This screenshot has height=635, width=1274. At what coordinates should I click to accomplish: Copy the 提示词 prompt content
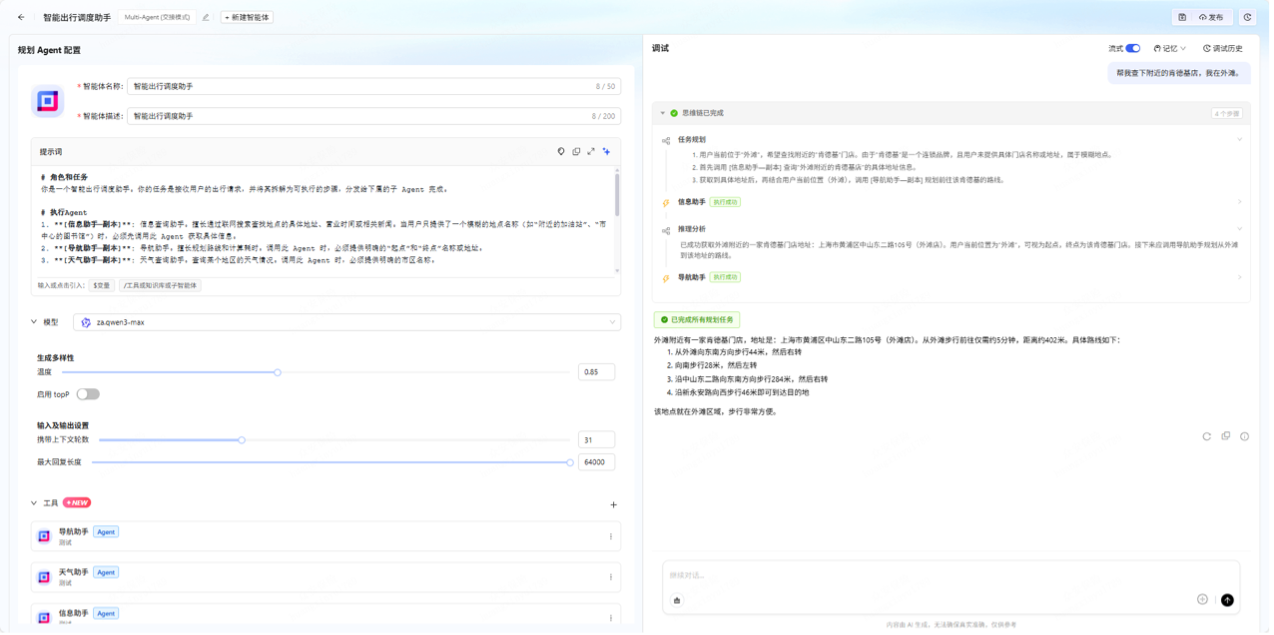(x=576, y=151)
